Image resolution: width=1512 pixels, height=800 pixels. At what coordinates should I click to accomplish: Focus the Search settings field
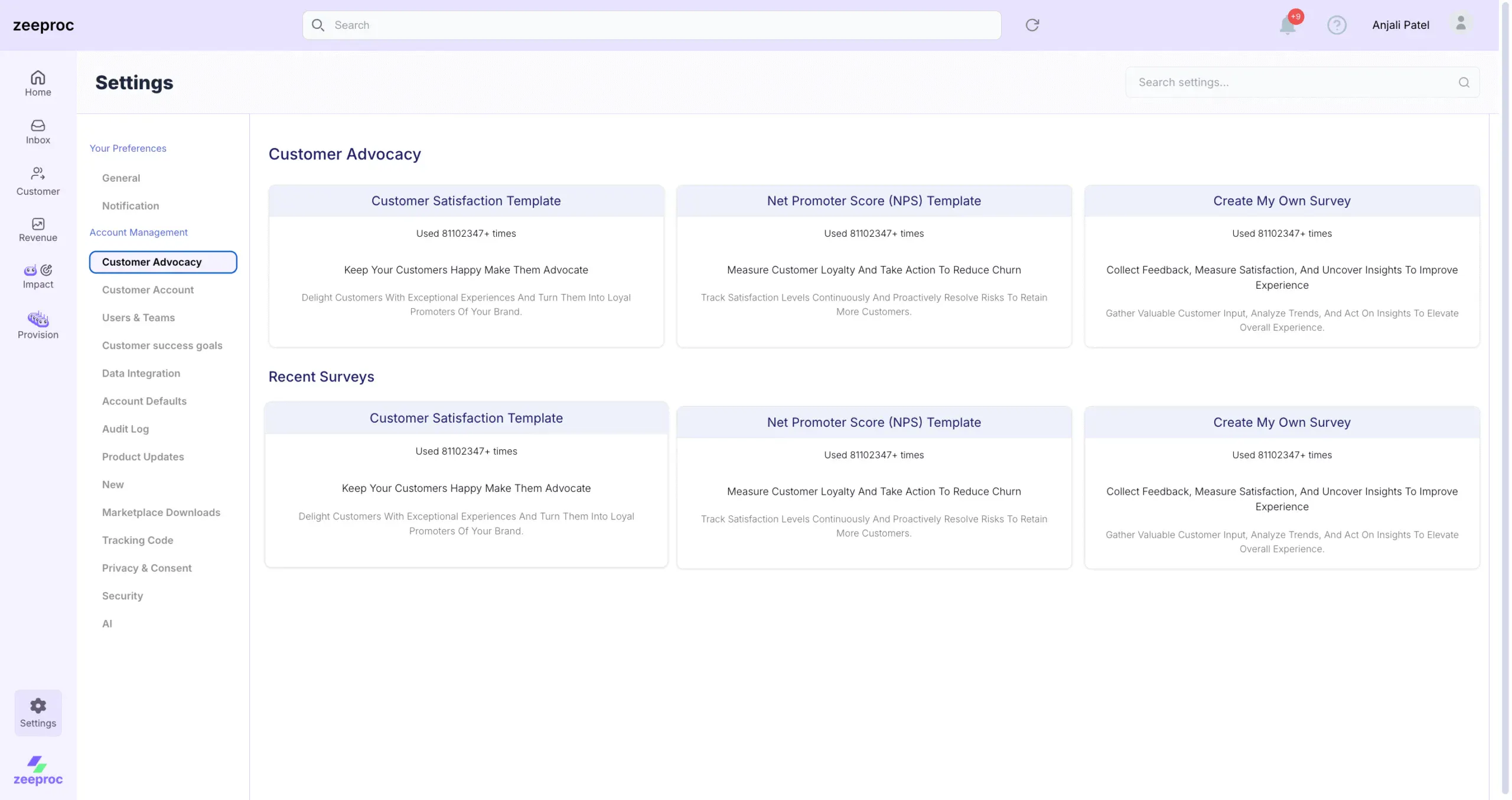(1302, 82)
